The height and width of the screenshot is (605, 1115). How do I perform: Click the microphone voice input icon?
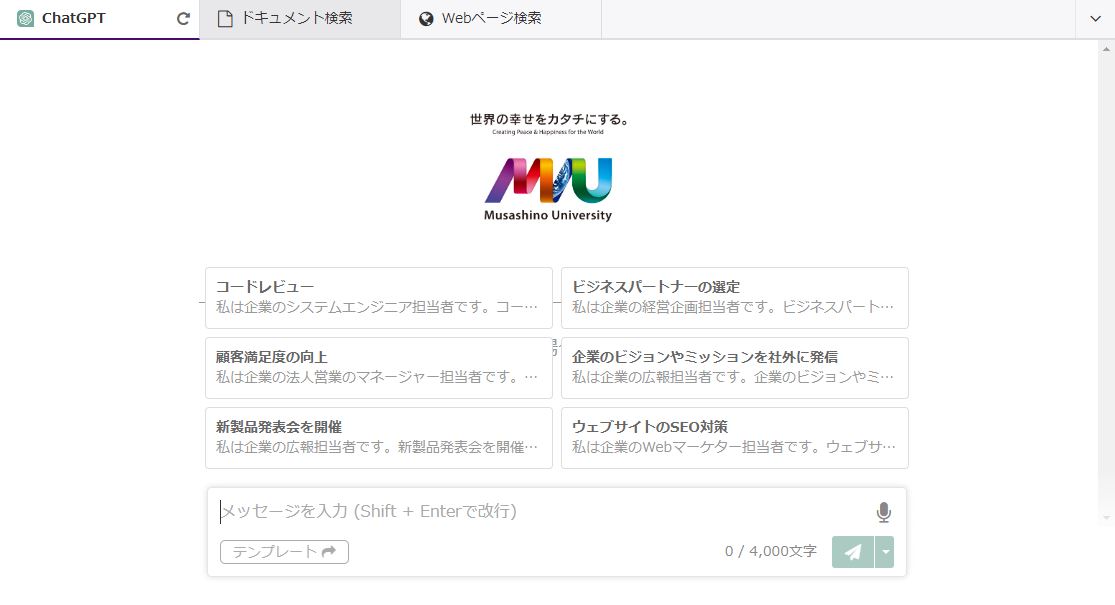[x=883, y=512]
